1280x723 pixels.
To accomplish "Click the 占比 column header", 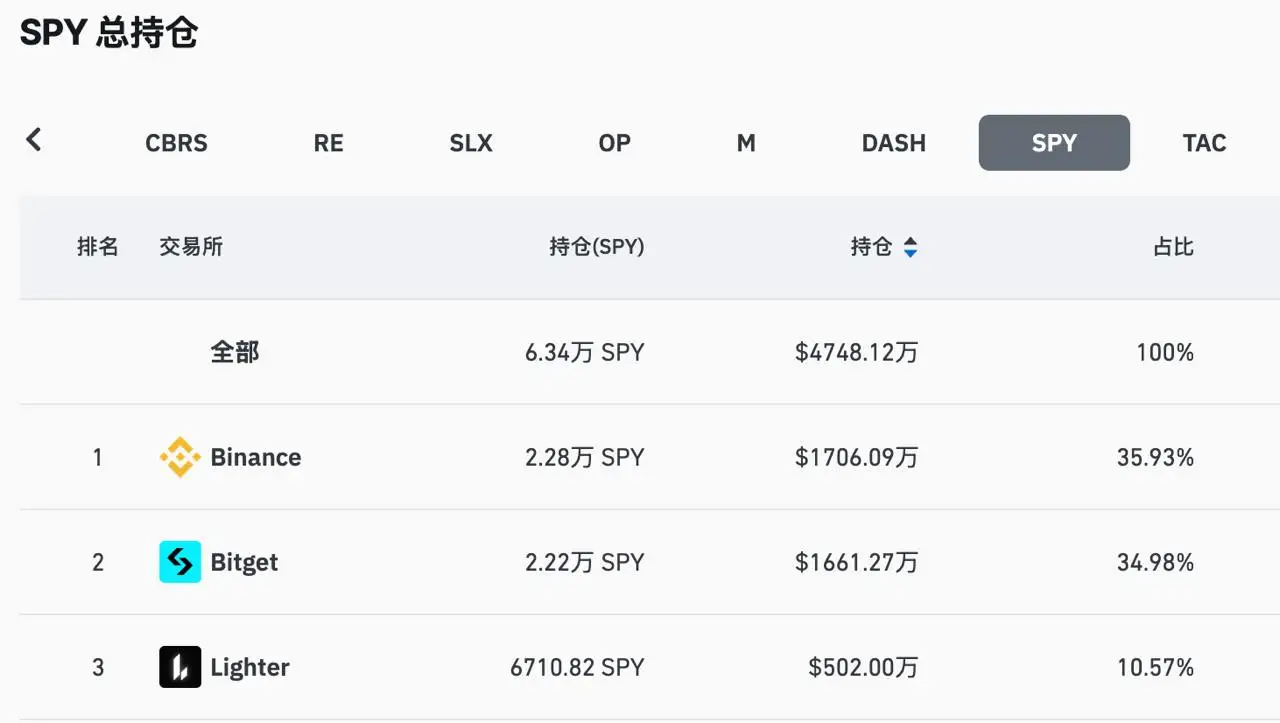I will coord(1173,247).
